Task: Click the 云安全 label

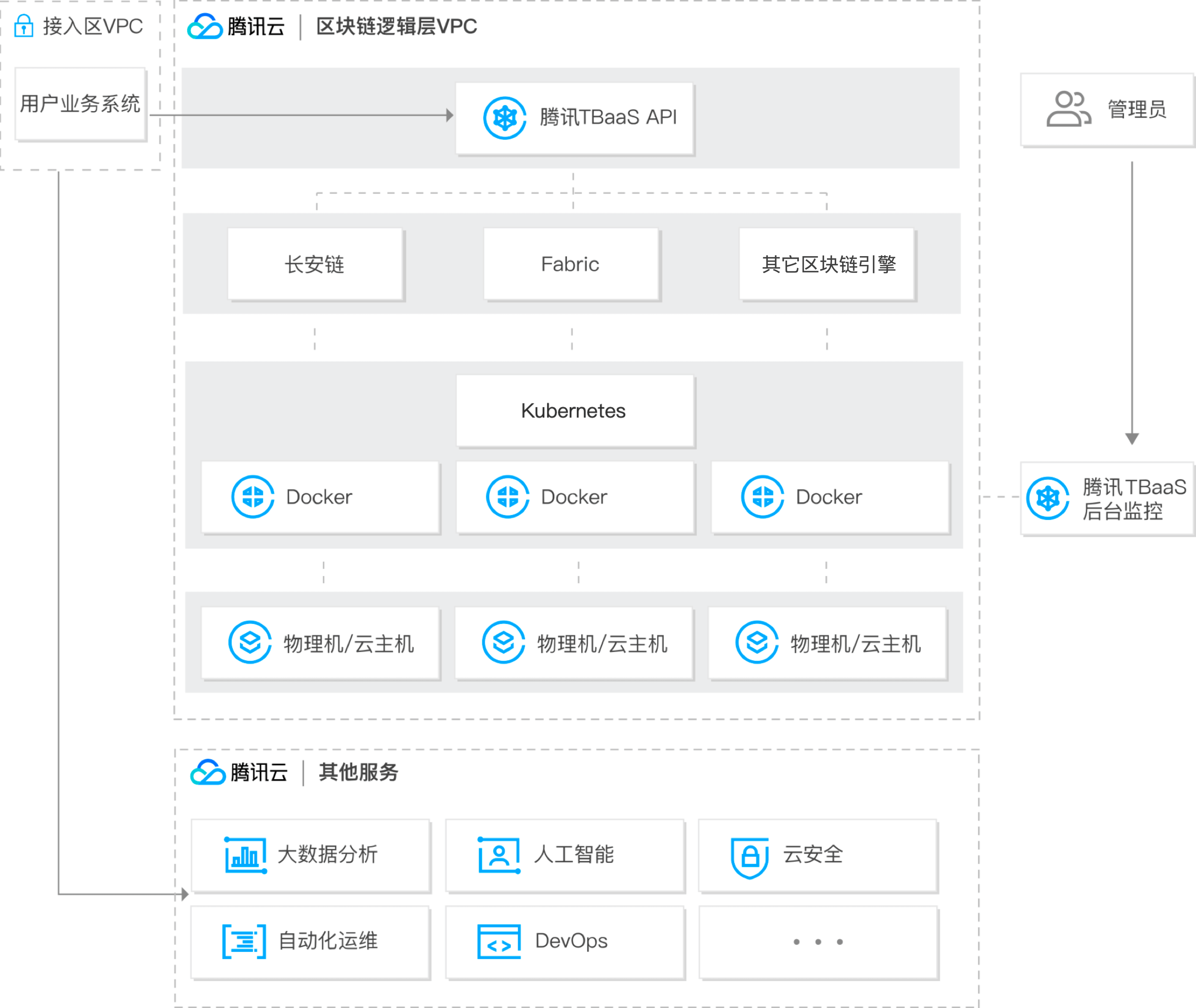Action: point(813,854)
